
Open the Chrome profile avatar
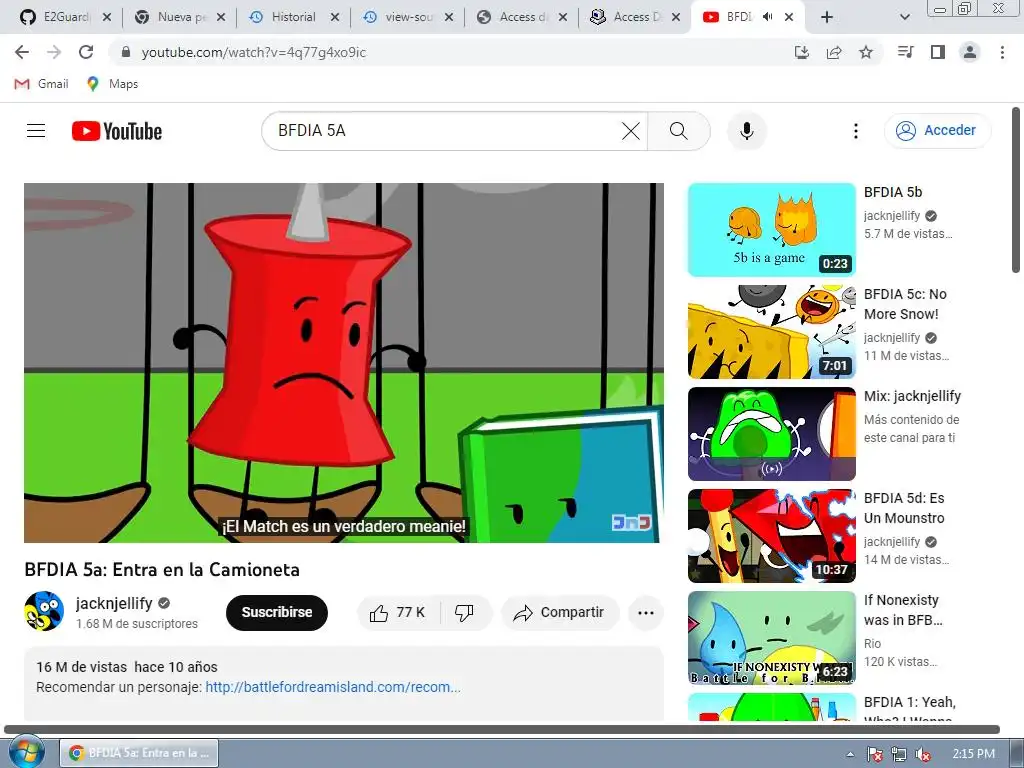(970, 52)
